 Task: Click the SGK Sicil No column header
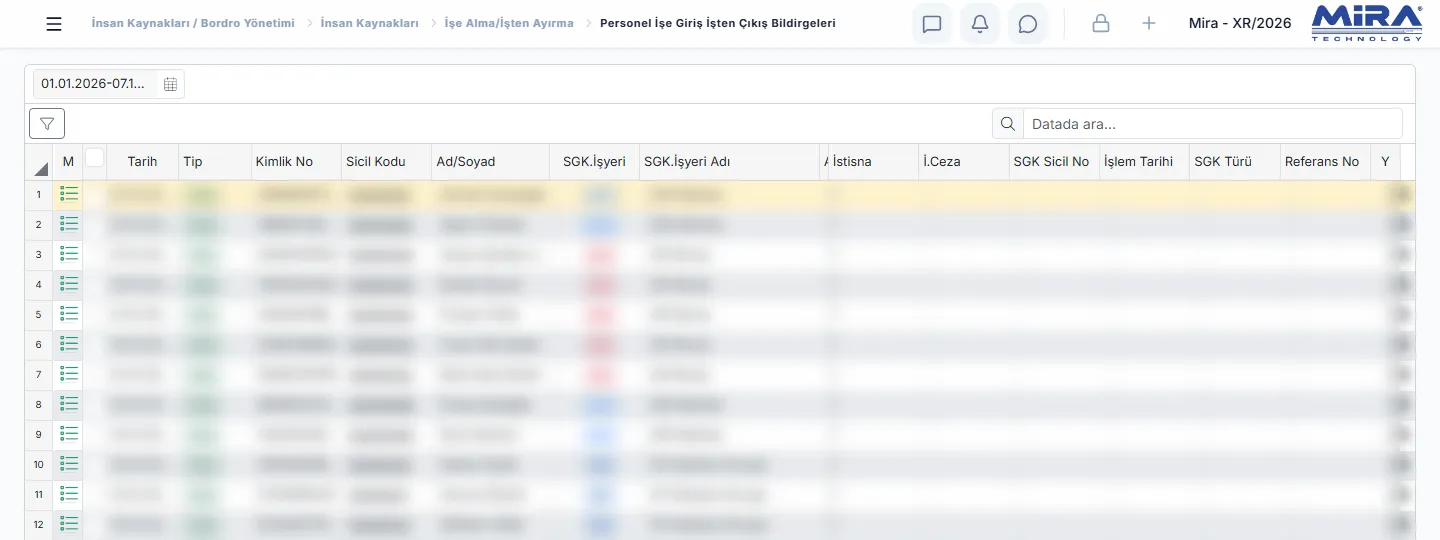[x=1053, y=162]
